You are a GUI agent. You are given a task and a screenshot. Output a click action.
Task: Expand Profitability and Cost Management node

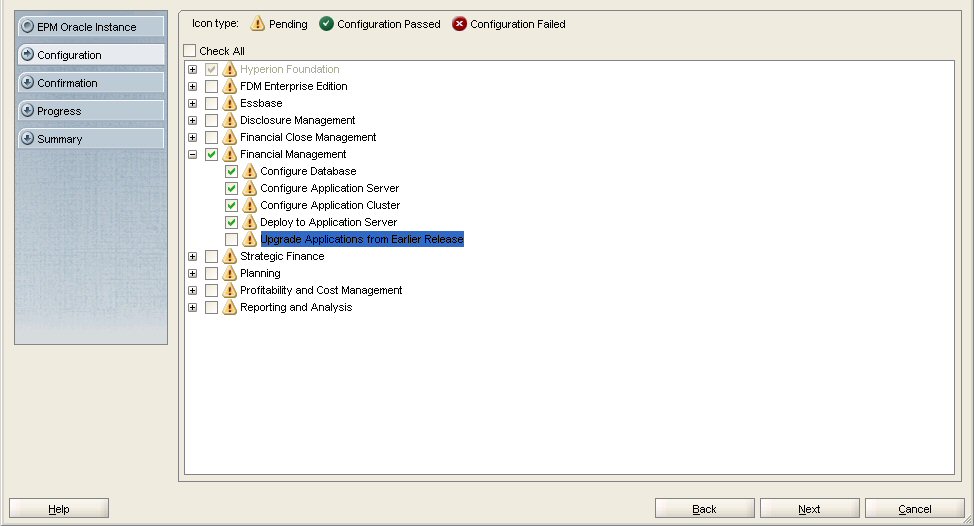click(x=193, y=291)
